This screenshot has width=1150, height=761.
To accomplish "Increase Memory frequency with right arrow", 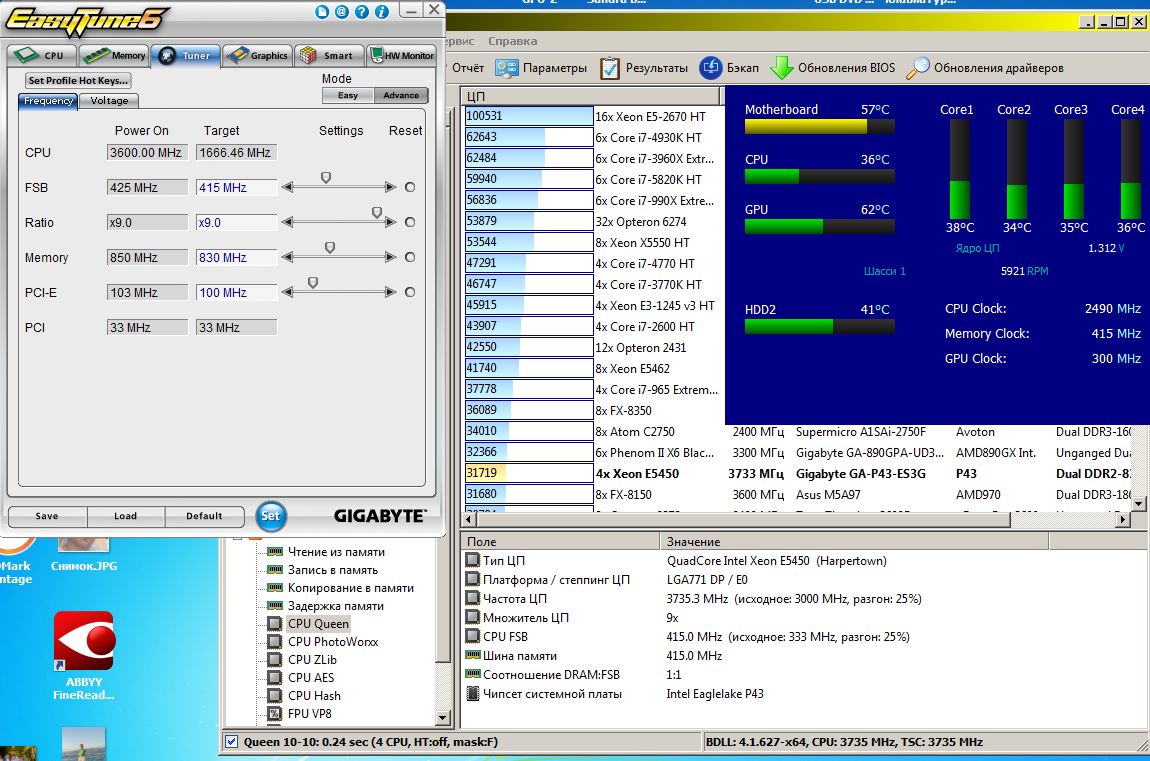I will tap(390, 257).
